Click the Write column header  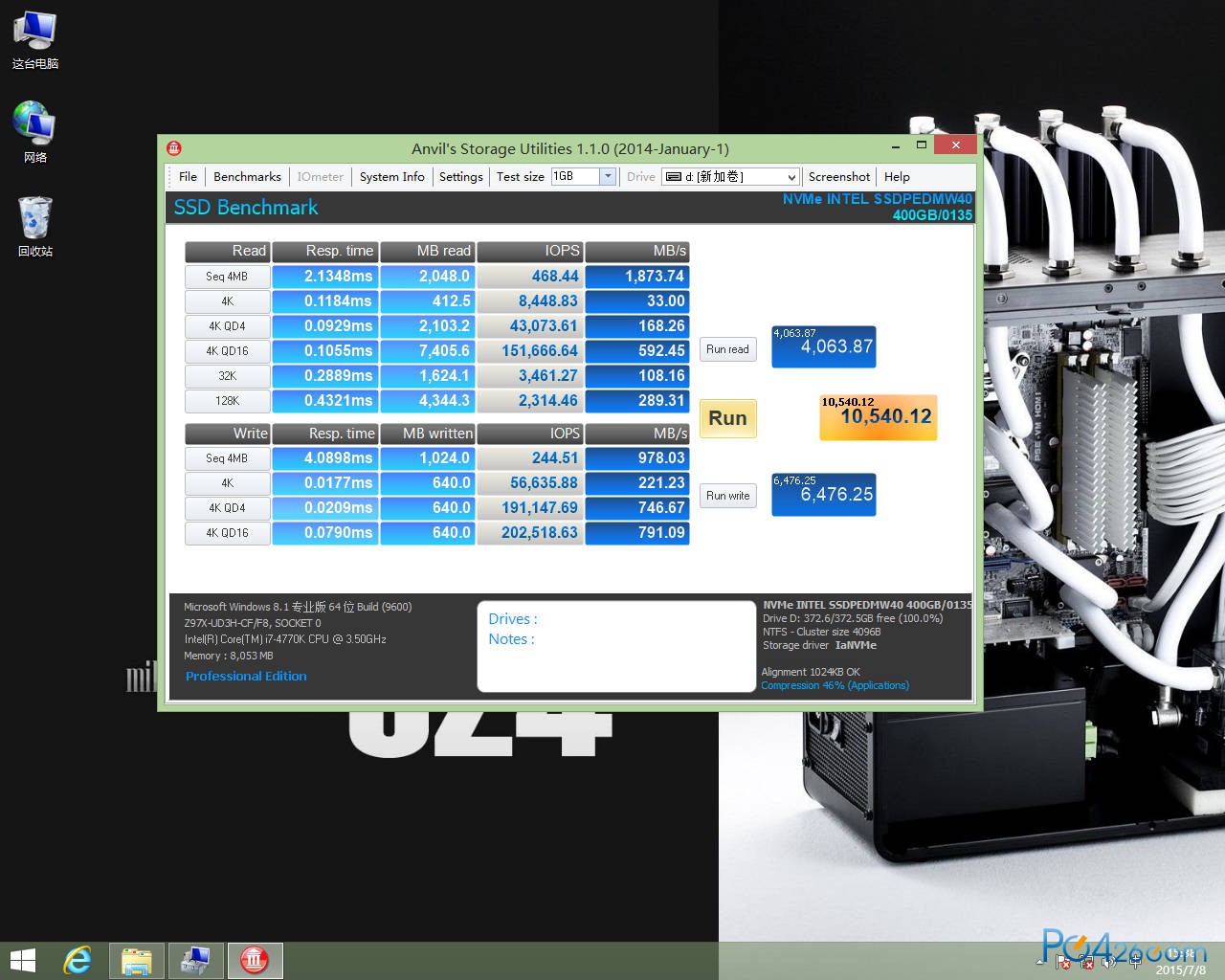pyautogui.click(x=227, y=434)
